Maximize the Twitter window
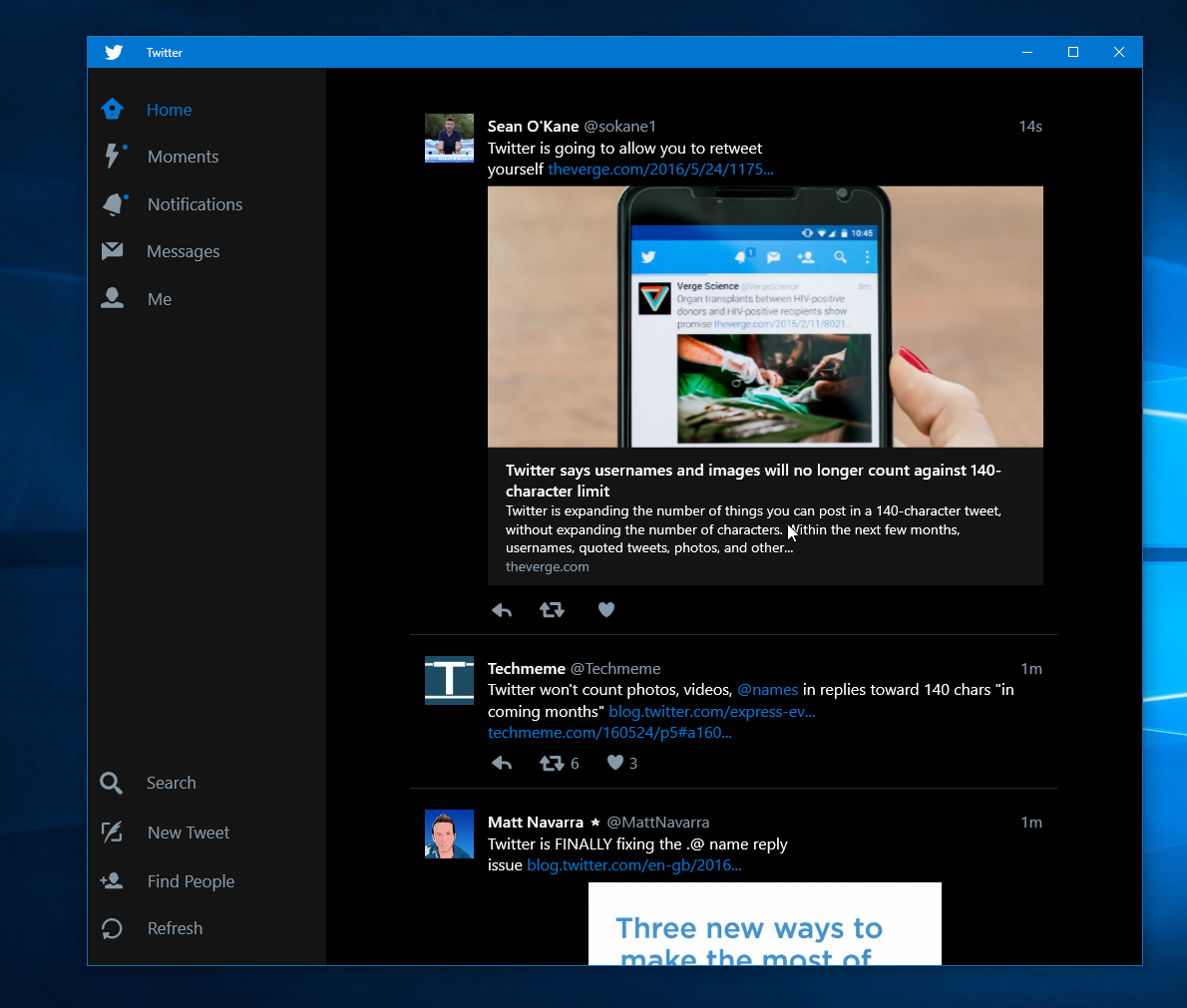This screenshot has width=1187, height=1008. pos(1072,52)
